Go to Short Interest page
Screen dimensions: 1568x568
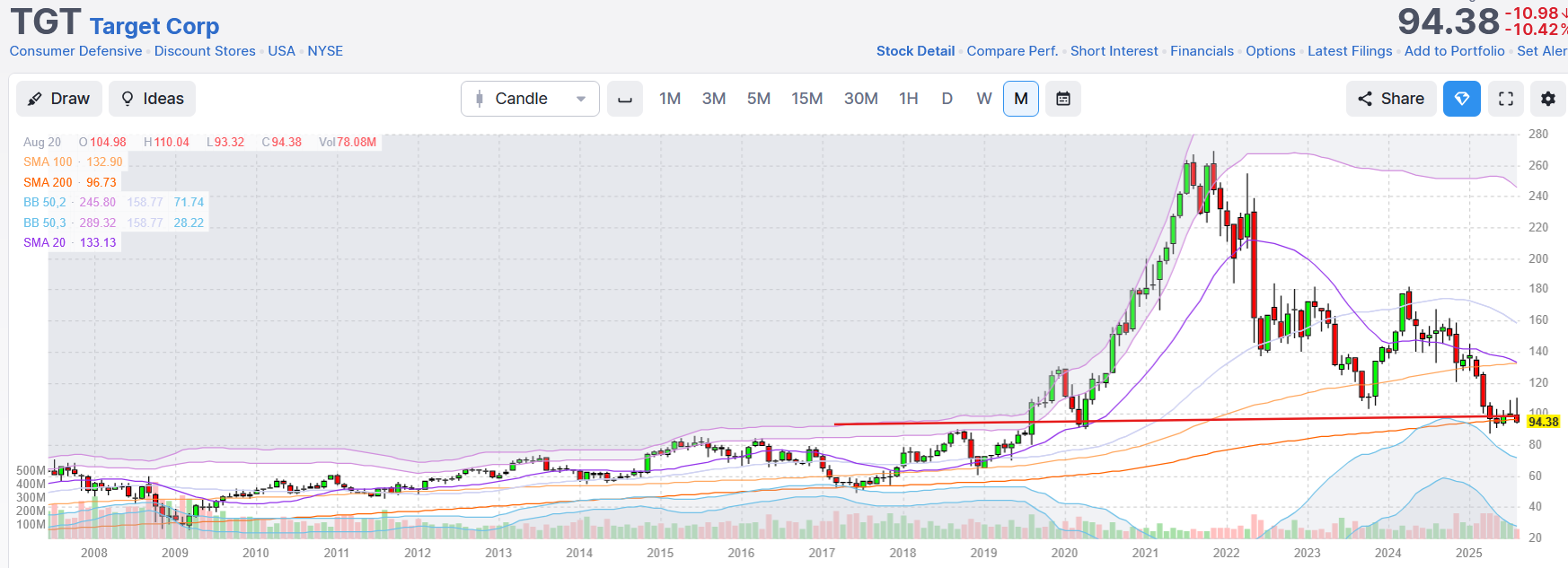tap(1114, 51)
